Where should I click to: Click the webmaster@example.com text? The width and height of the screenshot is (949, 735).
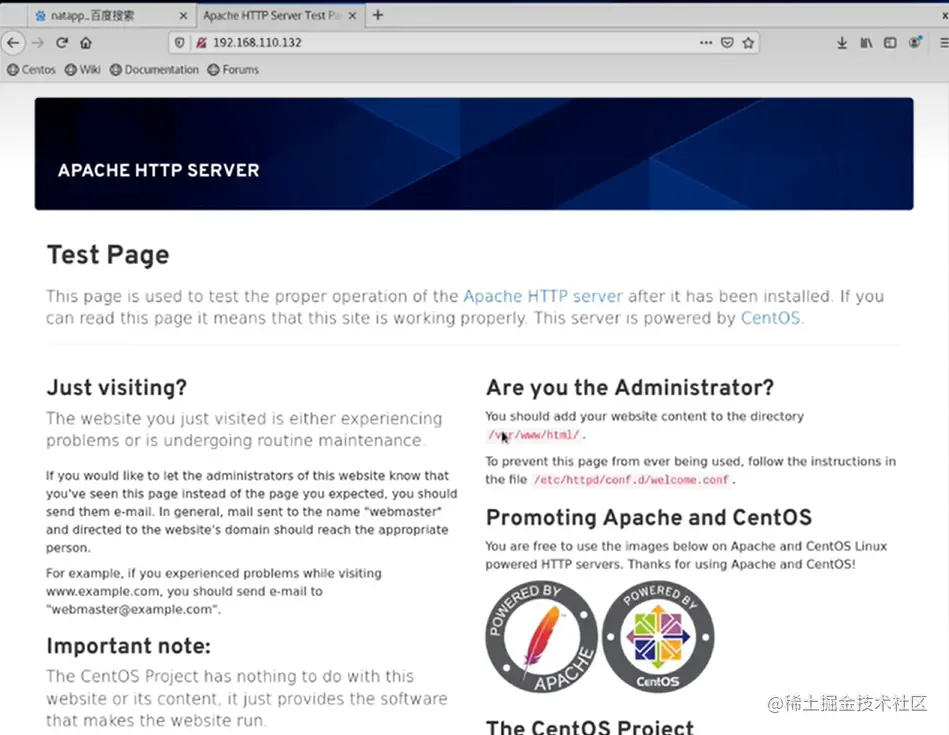(133, 610)
